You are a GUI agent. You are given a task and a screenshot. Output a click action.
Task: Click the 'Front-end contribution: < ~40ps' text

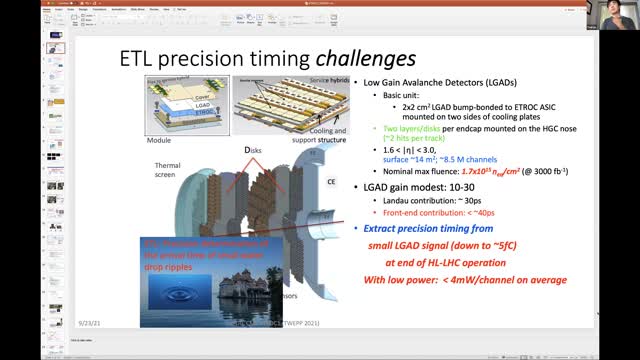click(438, 213)
